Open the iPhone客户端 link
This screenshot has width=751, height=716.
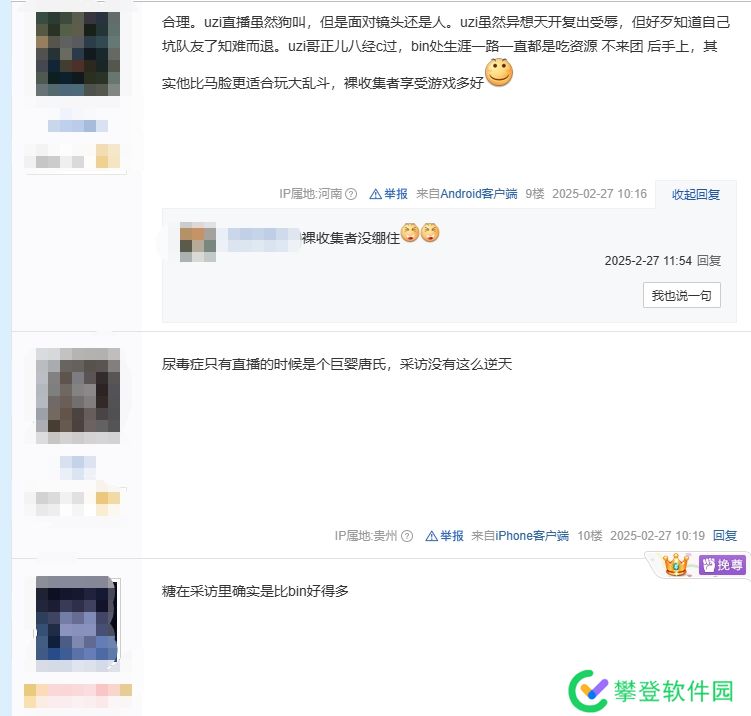(532, 536)
